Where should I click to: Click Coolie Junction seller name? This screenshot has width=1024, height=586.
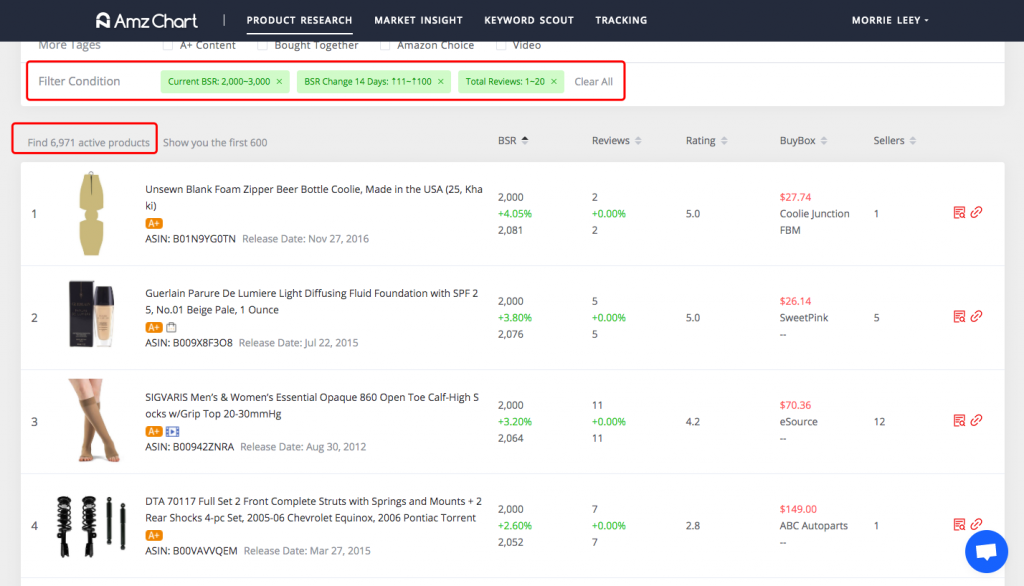[x=814, y=214]
